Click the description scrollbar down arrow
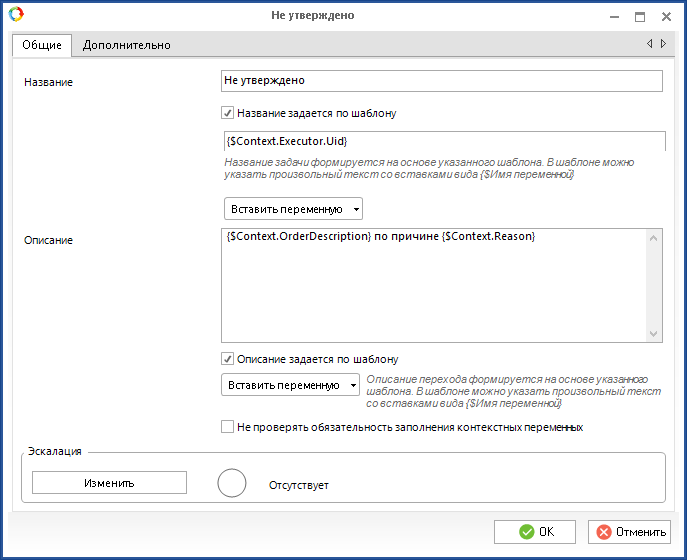Viewport: 687px width, 560px height. click(654, 335)
